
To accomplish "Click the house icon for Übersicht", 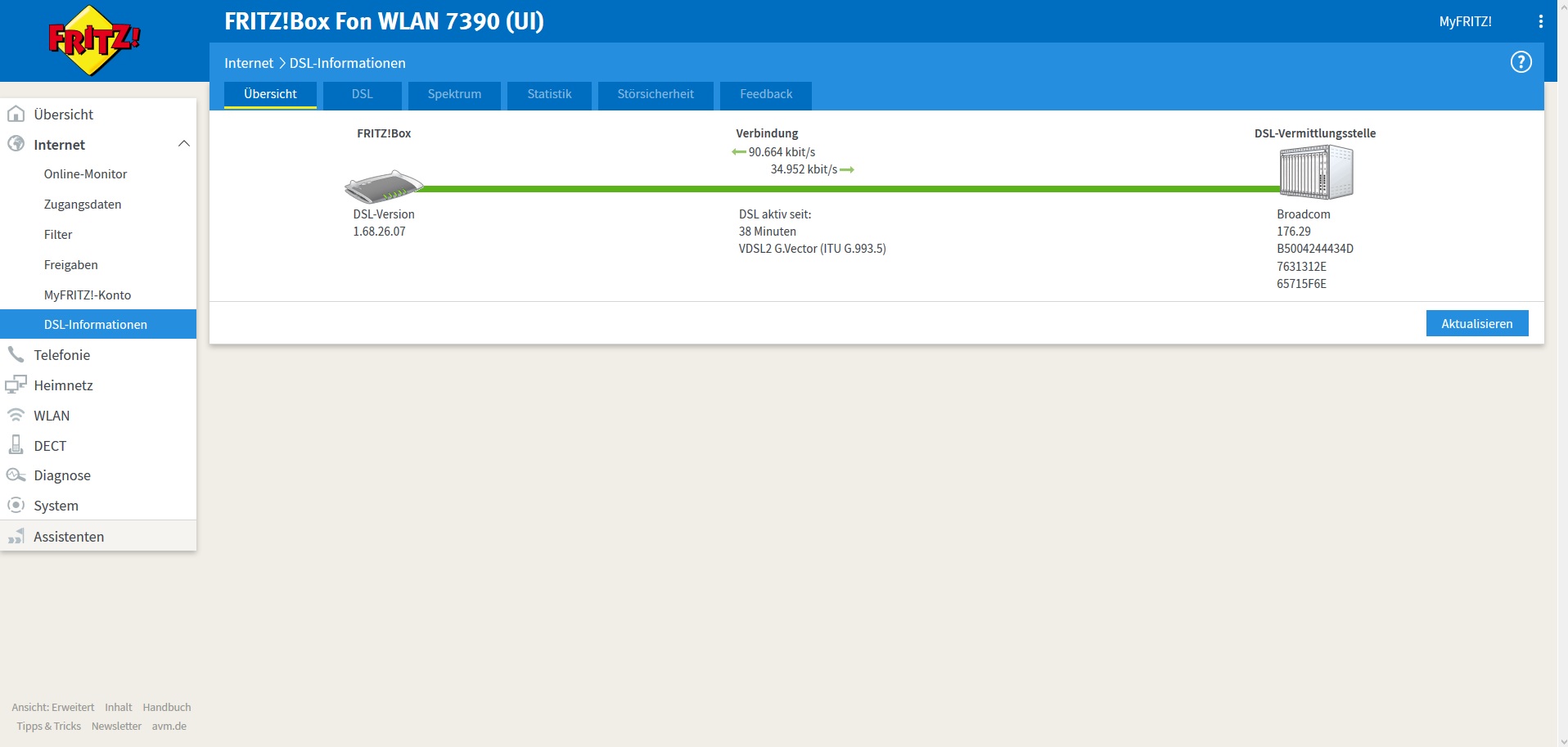I will pos(16,115).
